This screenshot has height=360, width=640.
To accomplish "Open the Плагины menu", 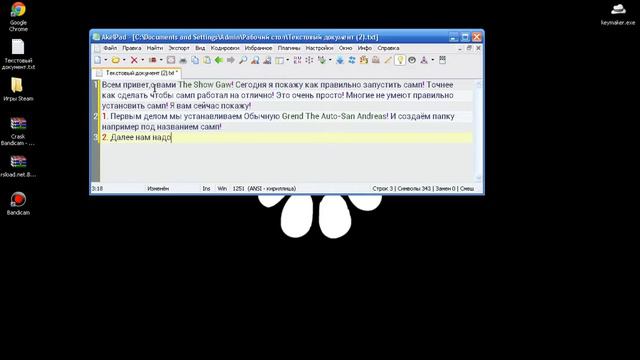I will tap(289, 48).
